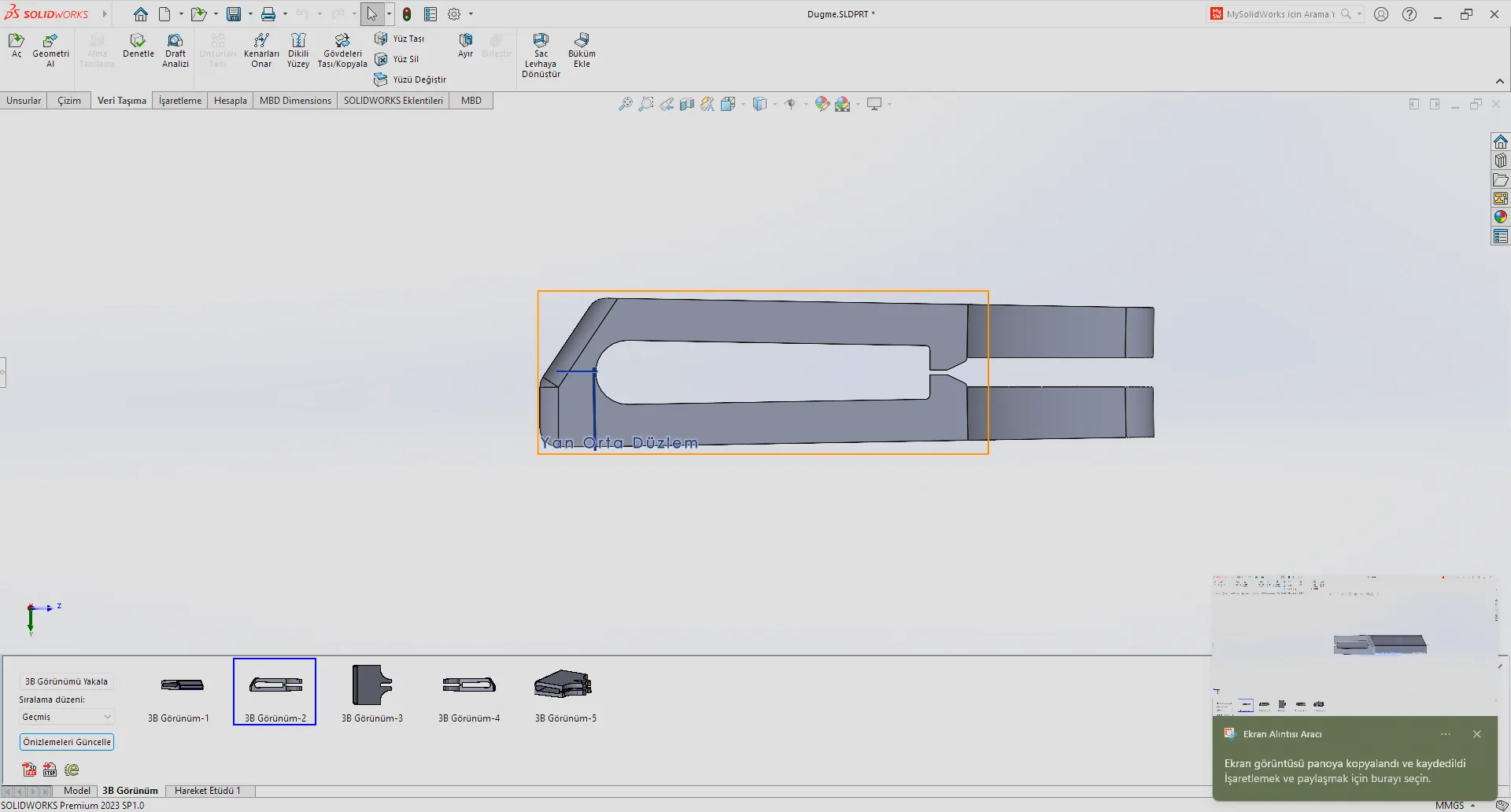The image size is (1511, 812).
Task: Expand the Save dropdown arrow
Action: click(250, 14)
